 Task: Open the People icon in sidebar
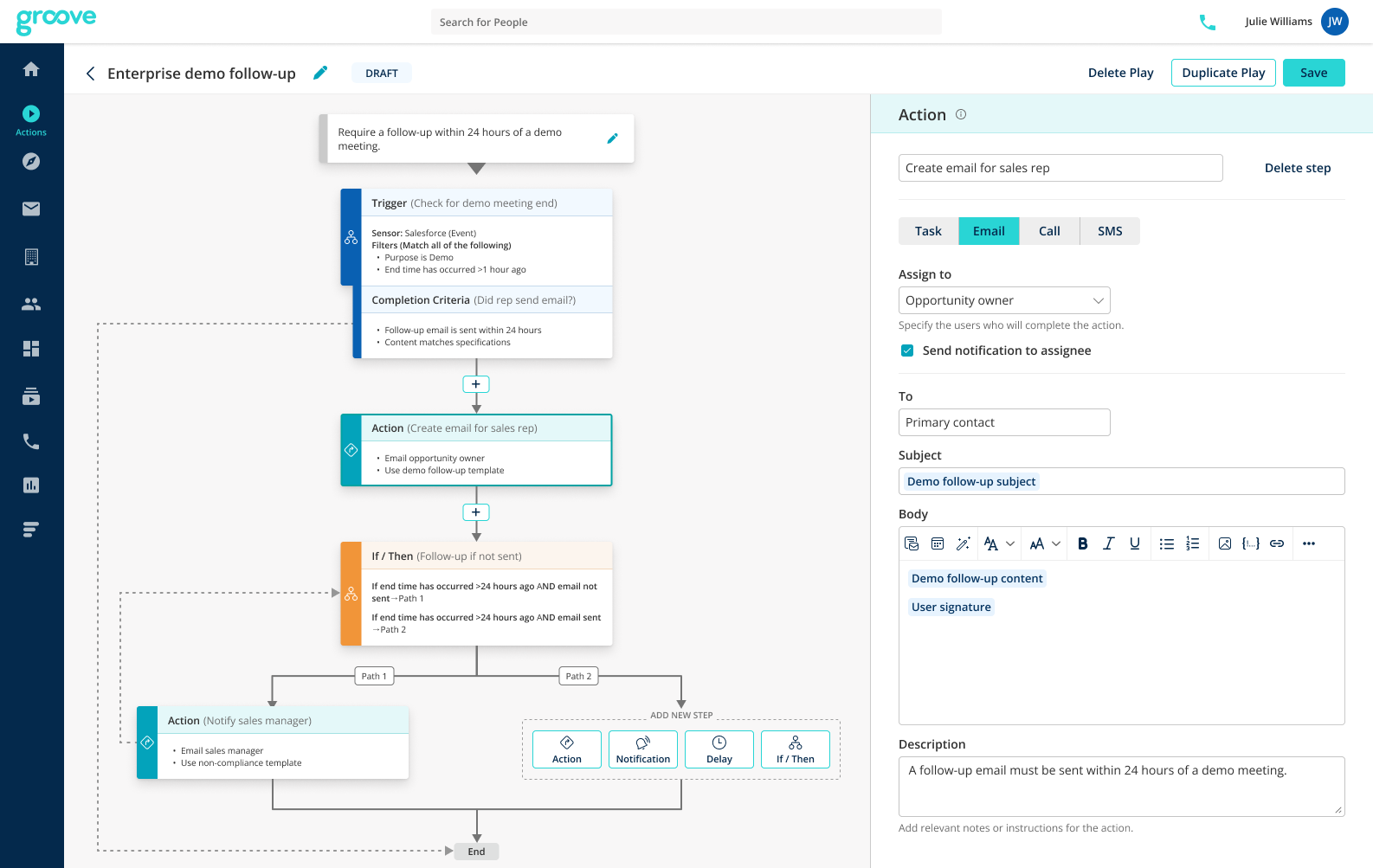pyautogui.click(x=31, y=304)
